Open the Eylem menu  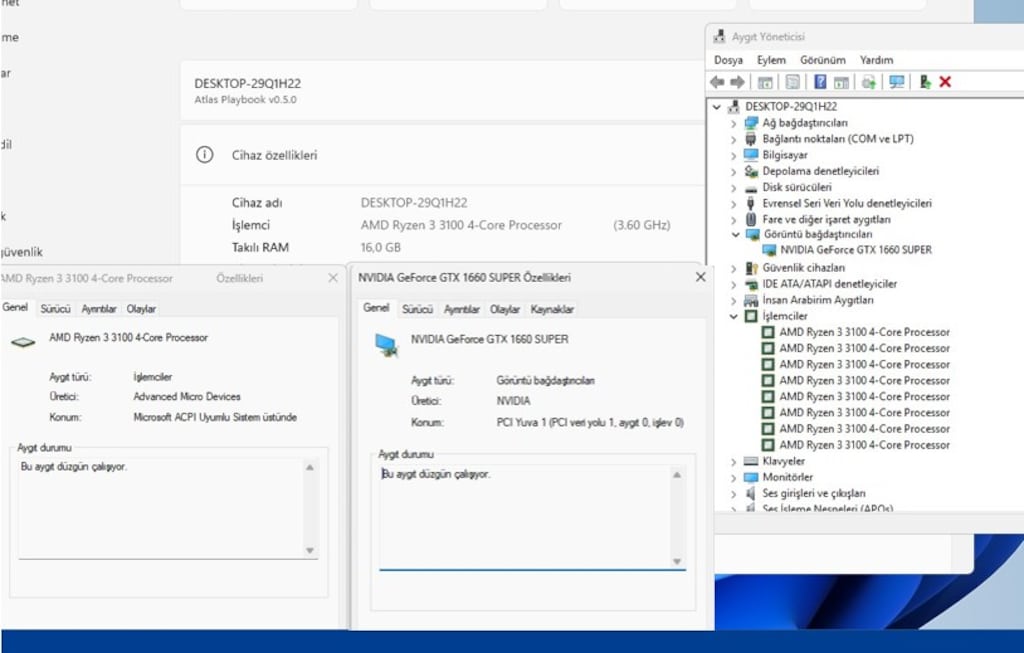pos(771,59)
